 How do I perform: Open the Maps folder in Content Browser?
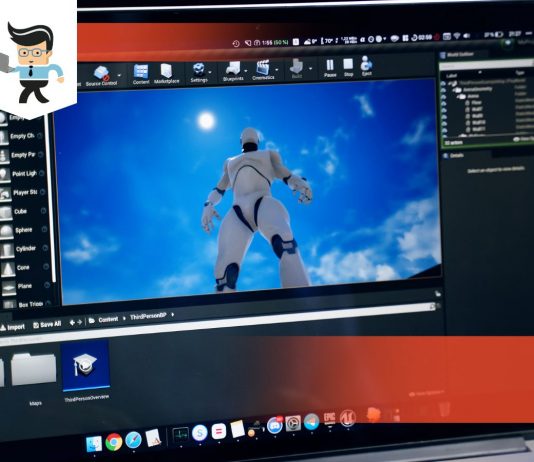34,370
